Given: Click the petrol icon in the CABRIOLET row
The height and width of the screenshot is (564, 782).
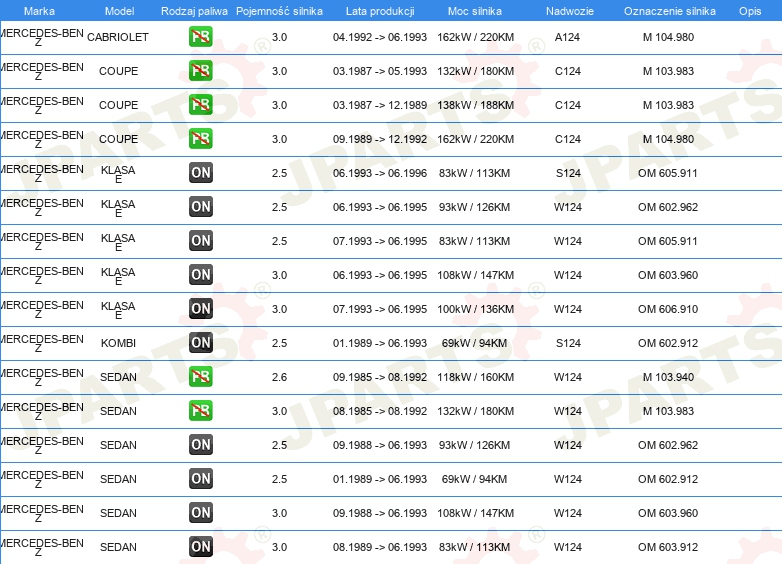Looking at the screenshot, I should (200, 37).
